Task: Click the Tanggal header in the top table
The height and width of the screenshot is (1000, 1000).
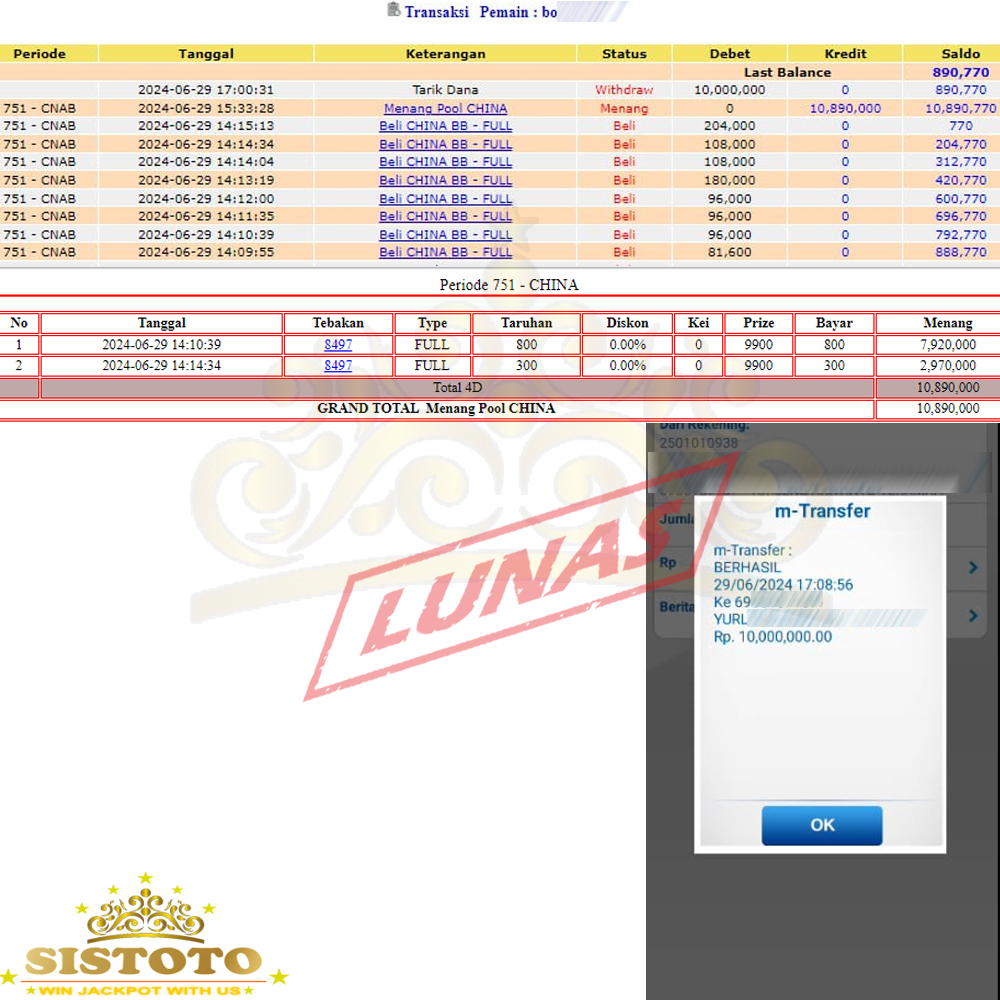Action: pyautogui.click(x=206, y=54)
